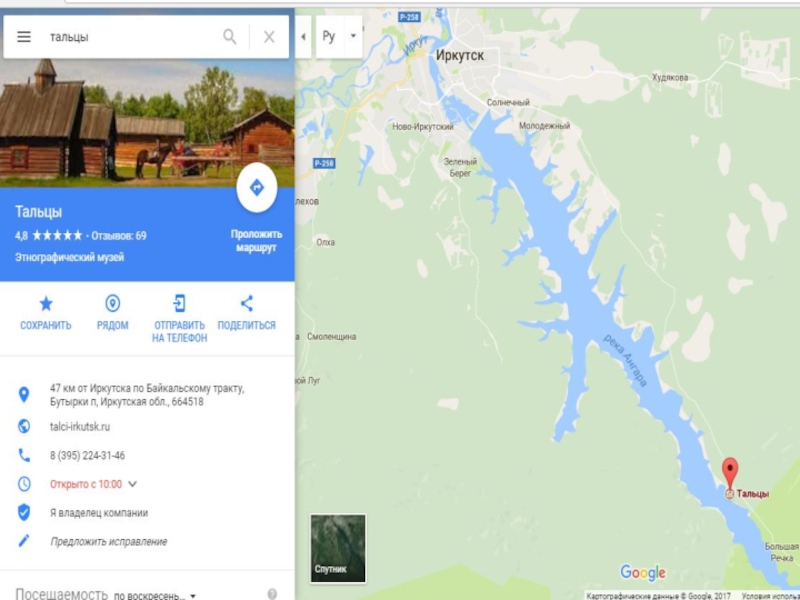Open talci-irkutsk.ru website link
Viewport: 800px width, 600px height.
tap(80, 427)
